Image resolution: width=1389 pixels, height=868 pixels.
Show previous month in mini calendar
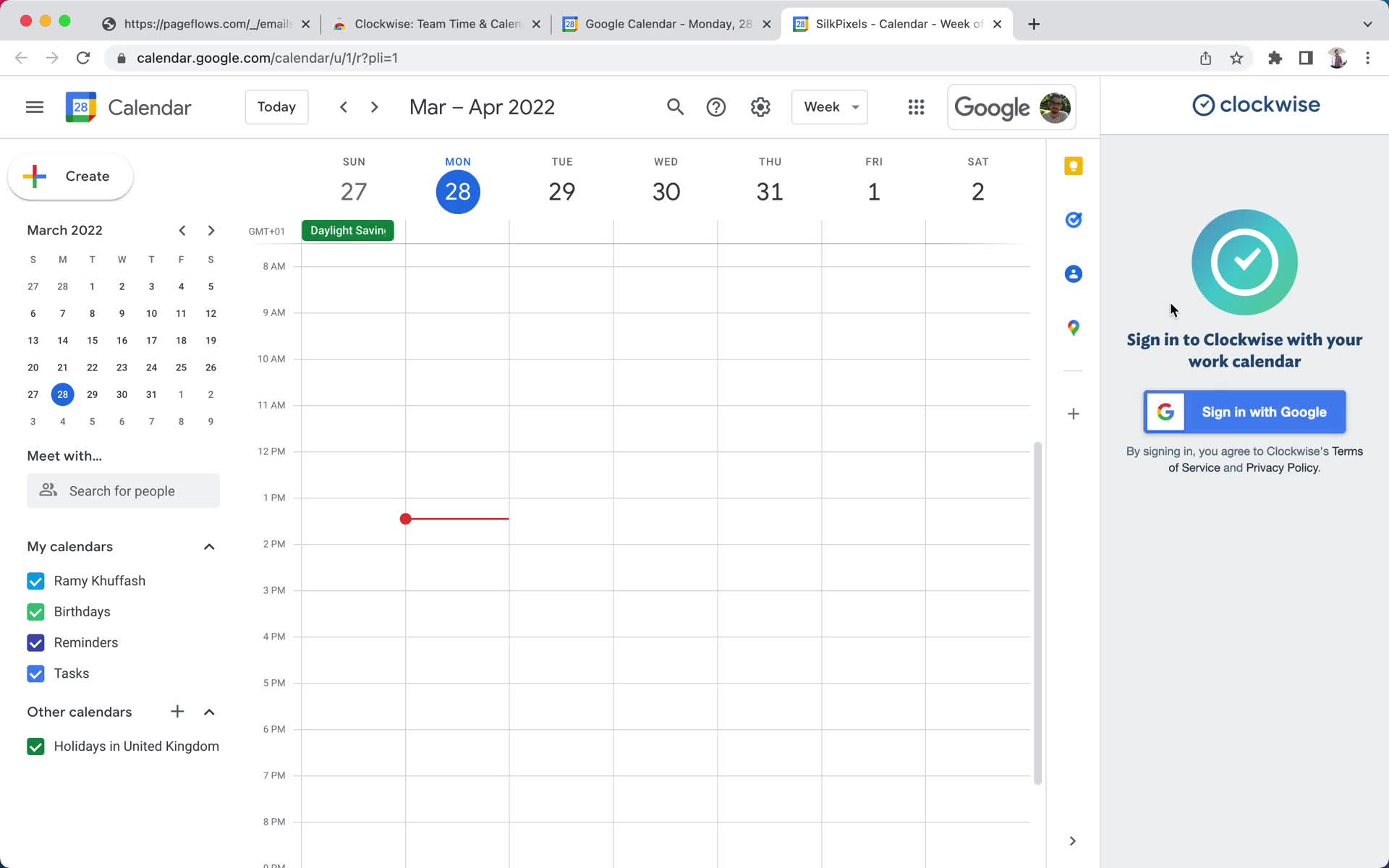[x=182, y=231]
